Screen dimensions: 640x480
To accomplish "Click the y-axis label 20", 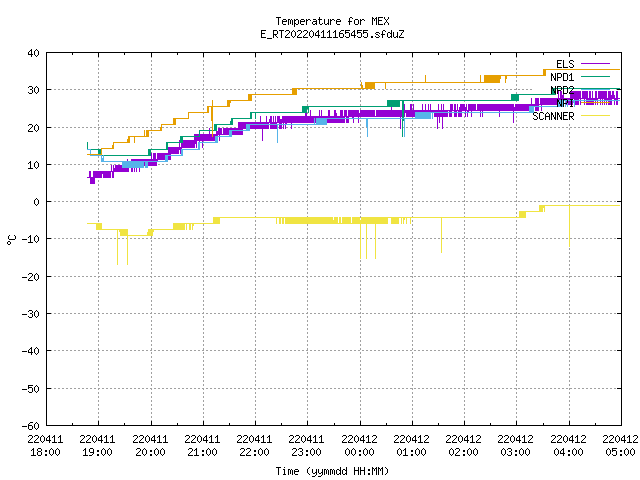I will coord(33,128).
